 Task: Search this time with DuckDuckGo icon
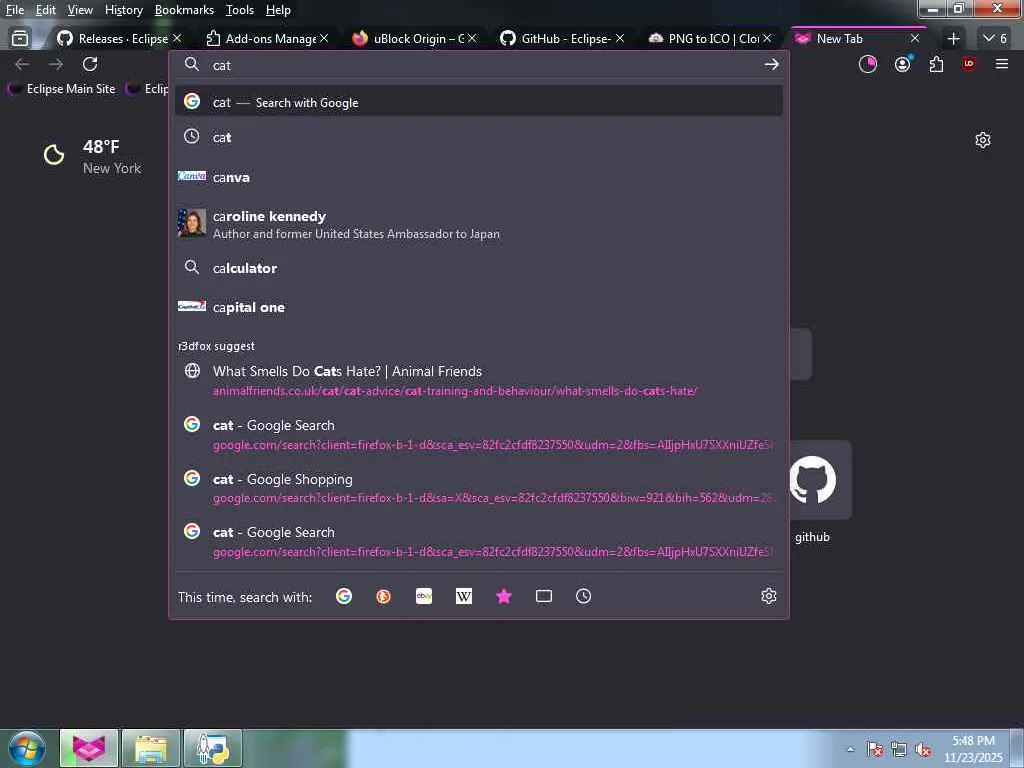click(383, 596)
